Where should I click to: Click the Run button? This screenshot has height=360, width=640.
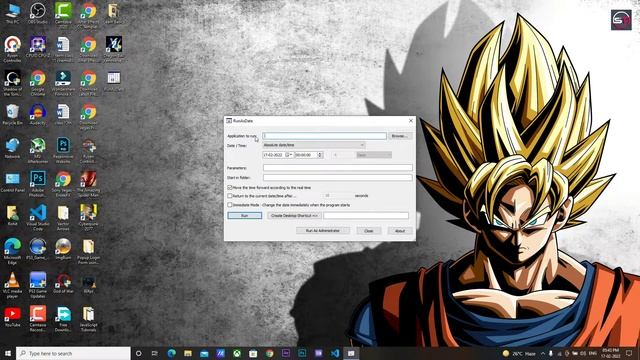(x=244, y=216)
